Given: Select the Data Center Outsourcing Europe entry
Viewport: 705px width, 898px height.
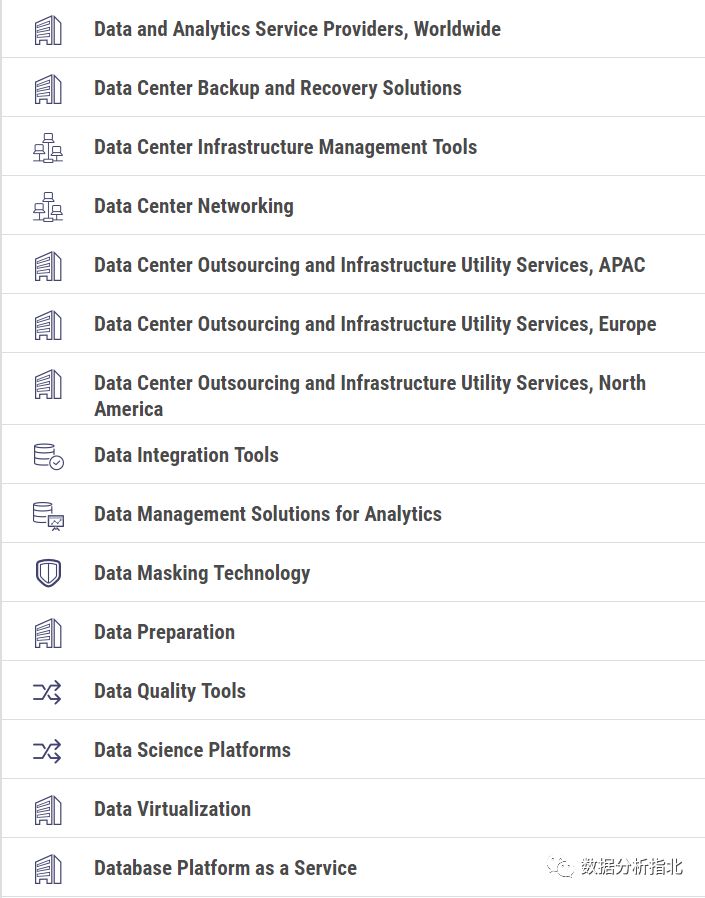Looking at the screenshot, I should coord(375,324).
